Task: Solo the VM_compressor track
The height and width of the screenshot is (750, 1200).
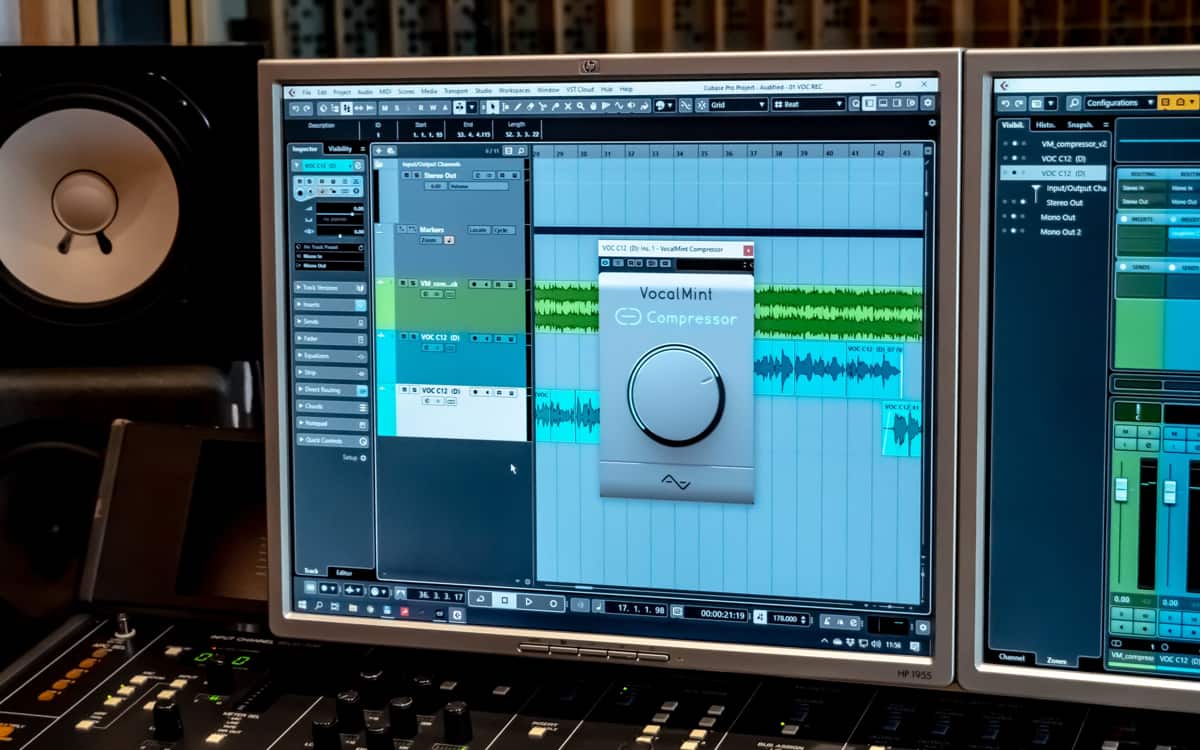Action: (413, 283)
